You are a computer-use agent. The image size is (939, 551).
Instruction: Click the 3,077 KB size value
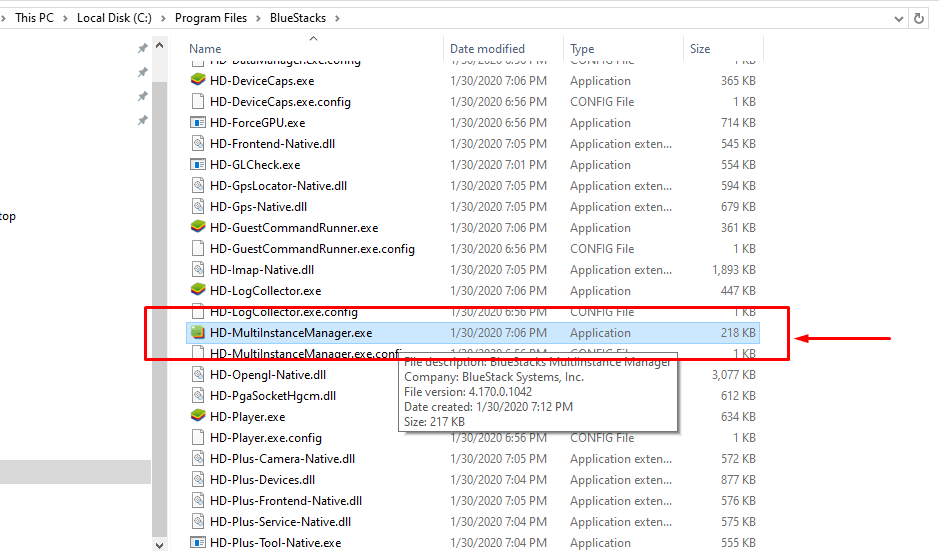734,374
